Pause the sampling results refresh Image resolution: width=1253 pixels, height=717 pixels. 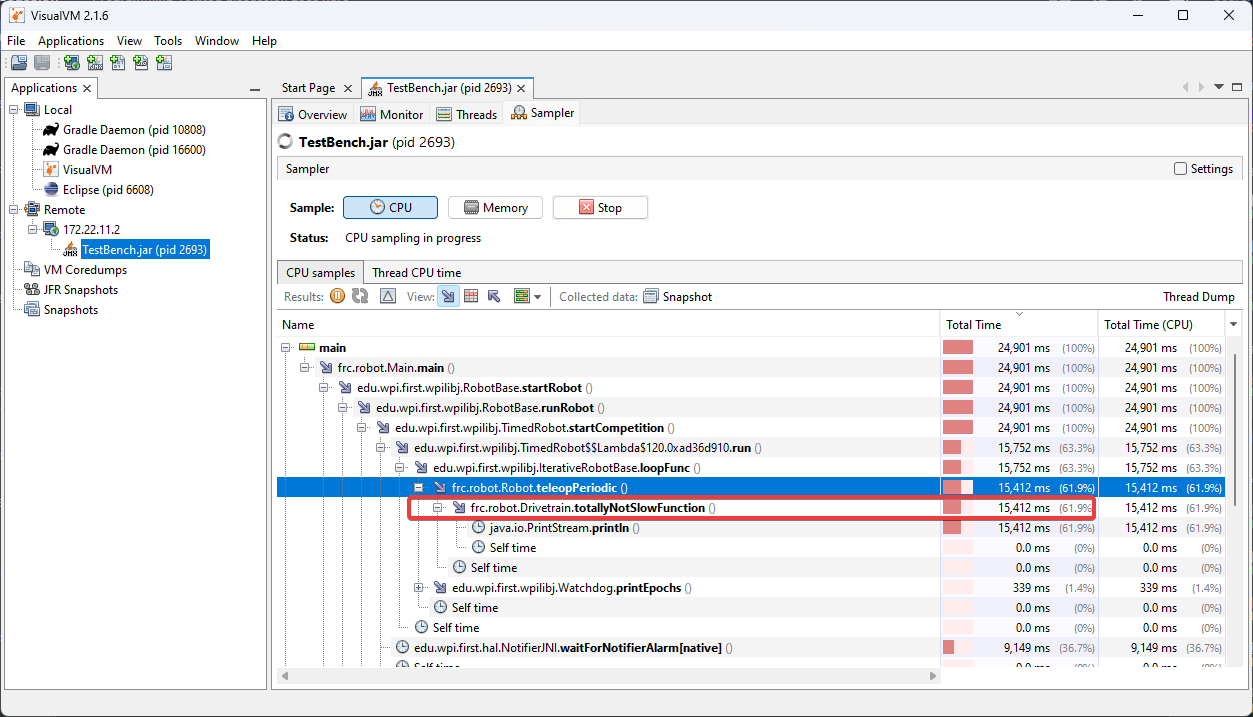coord(337,296)
